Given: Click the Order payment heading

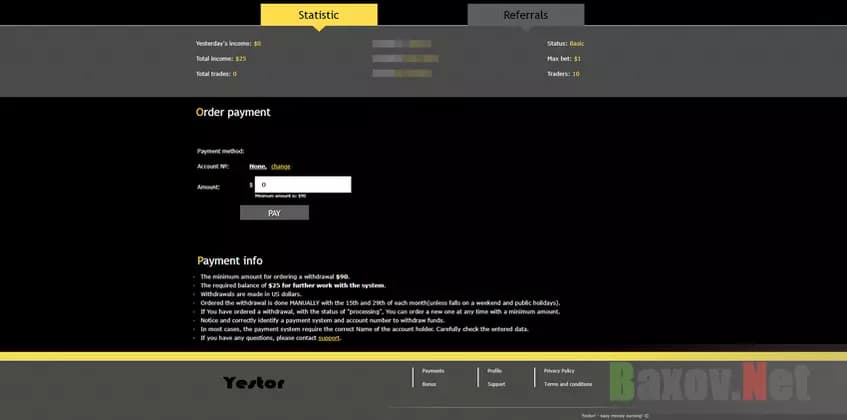Looking at the screenshot, I should (233, 113).
